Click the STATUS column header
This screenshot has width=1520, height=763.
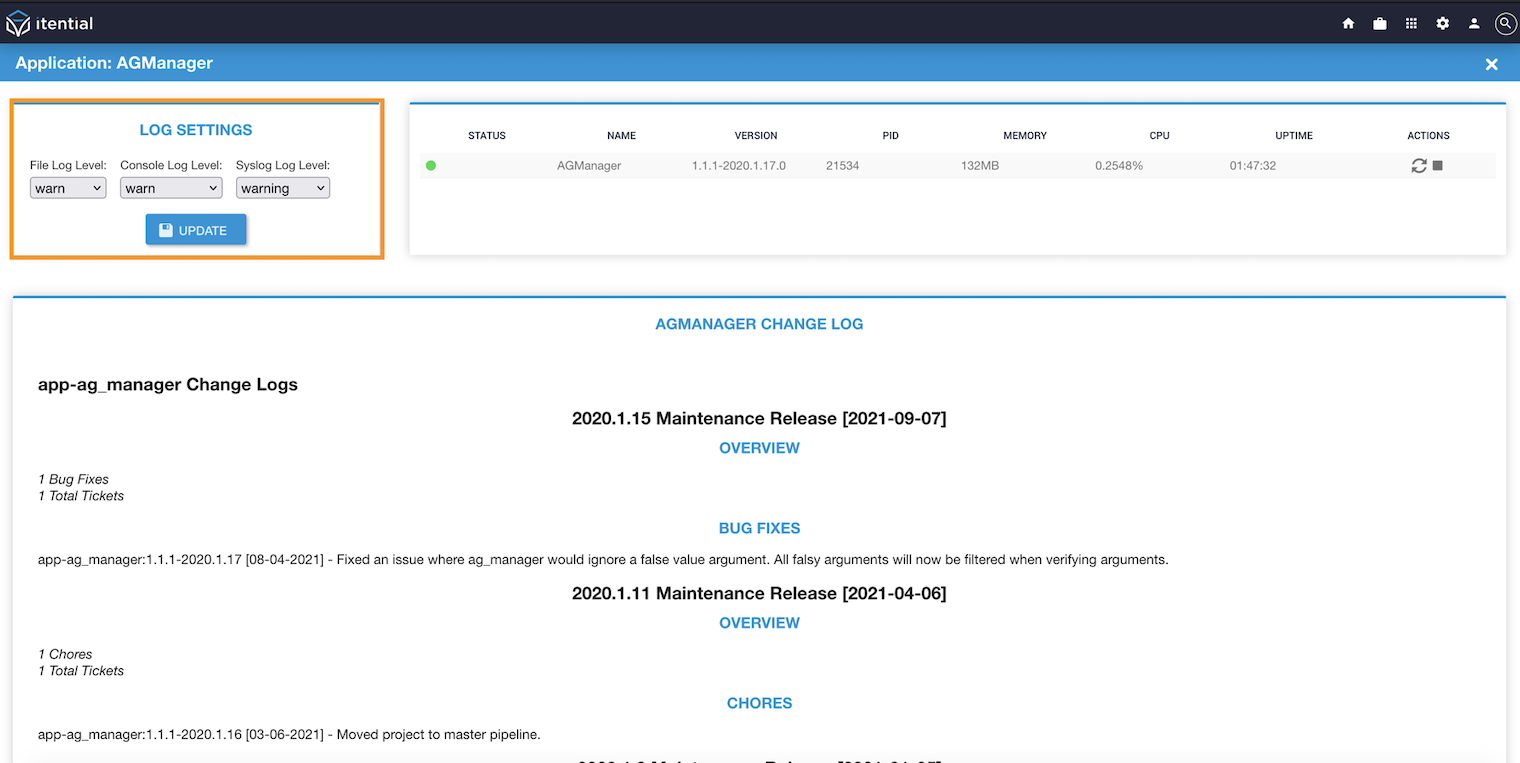coord(487,136)
